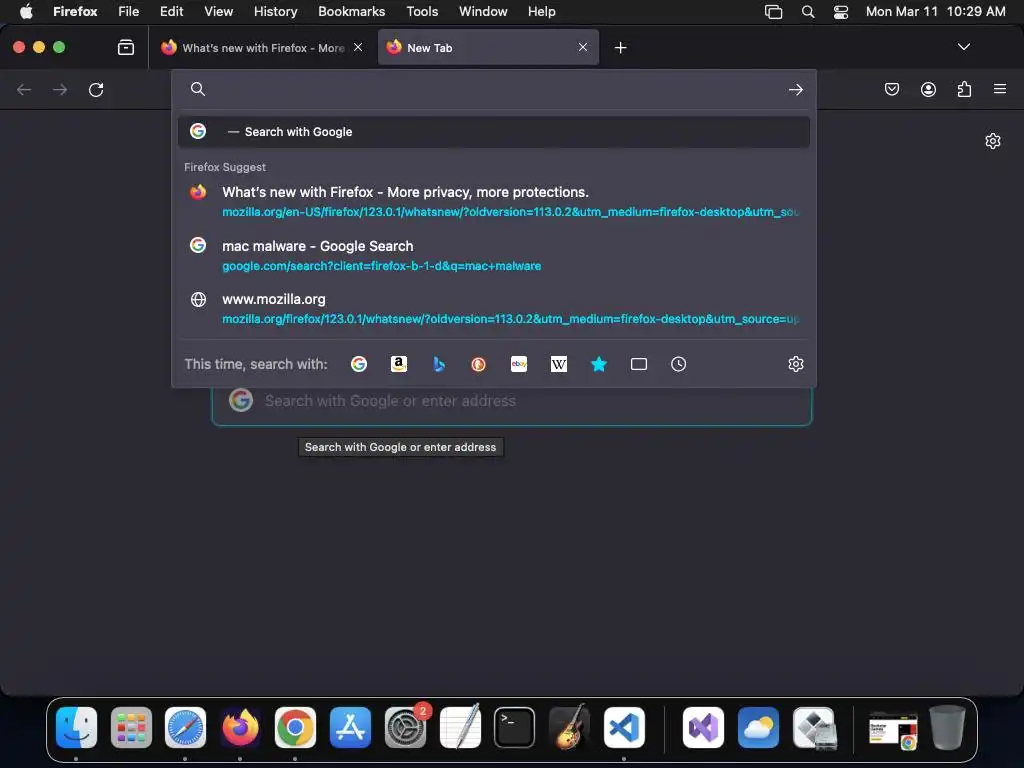Open App Store from the dock
The image size is (1024, 768).
350,728
